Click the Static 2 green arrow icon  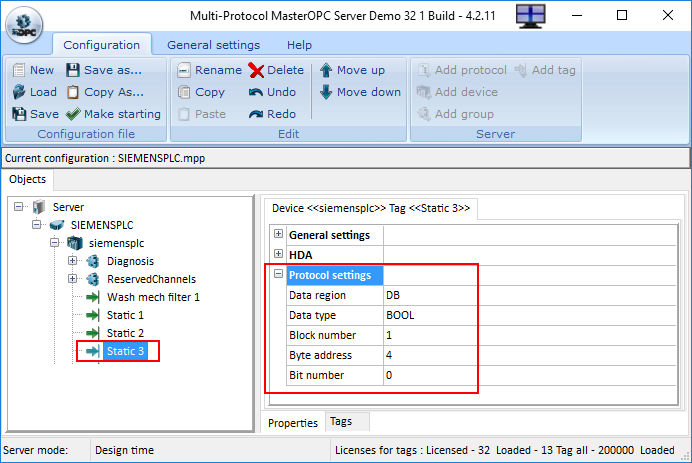point(93,333)
